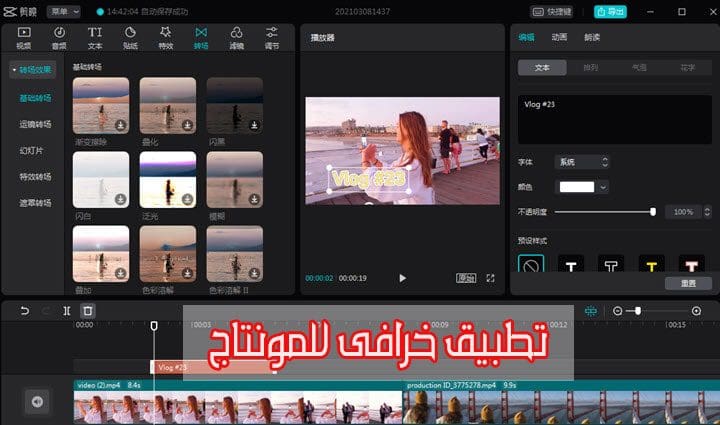
Task: Click the zoom out minus icon on timeline
Action: click(x=618, y=311)
